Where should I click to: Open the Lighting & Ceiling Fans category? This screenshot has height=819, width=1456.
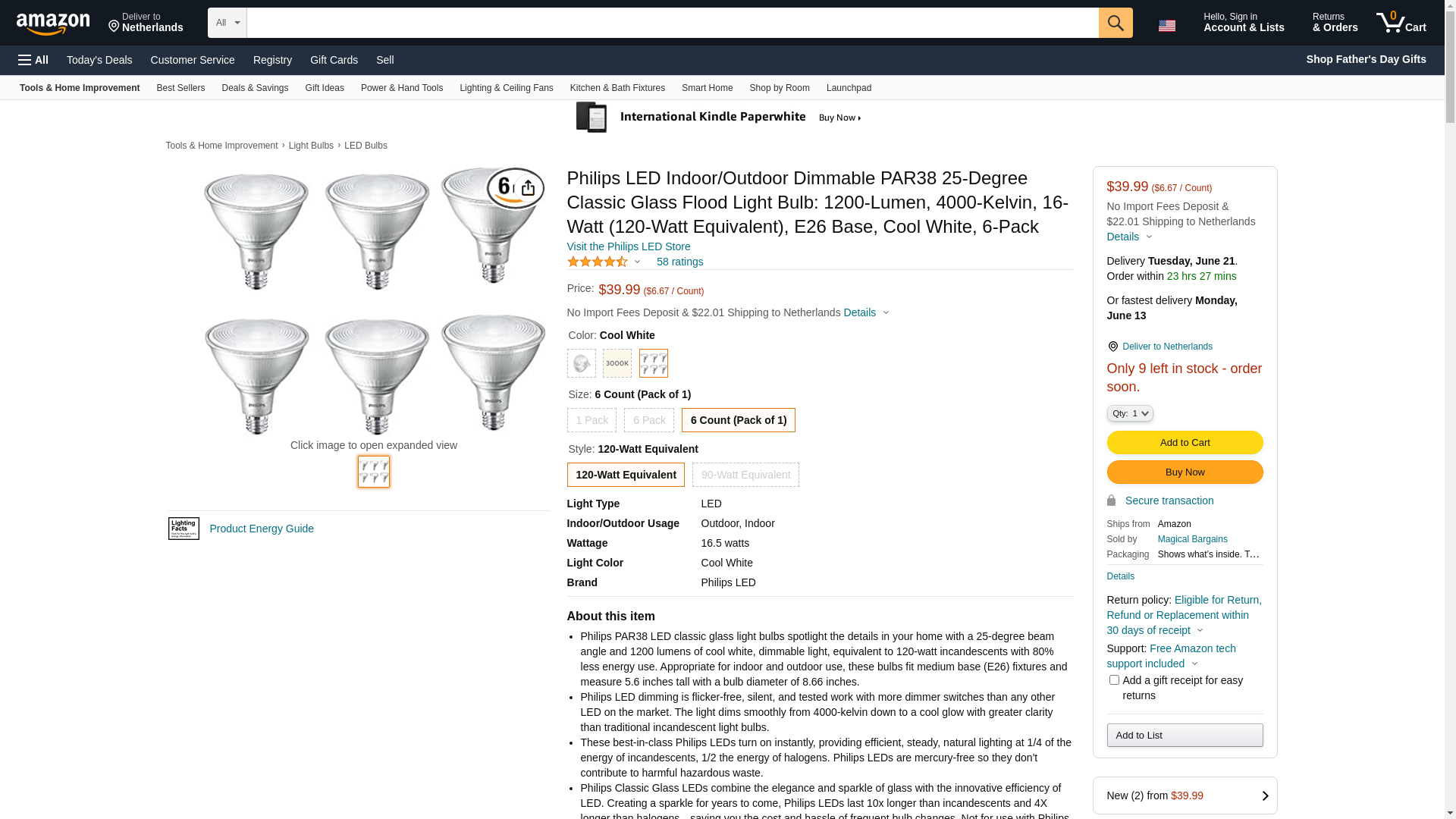pos(506,88)
